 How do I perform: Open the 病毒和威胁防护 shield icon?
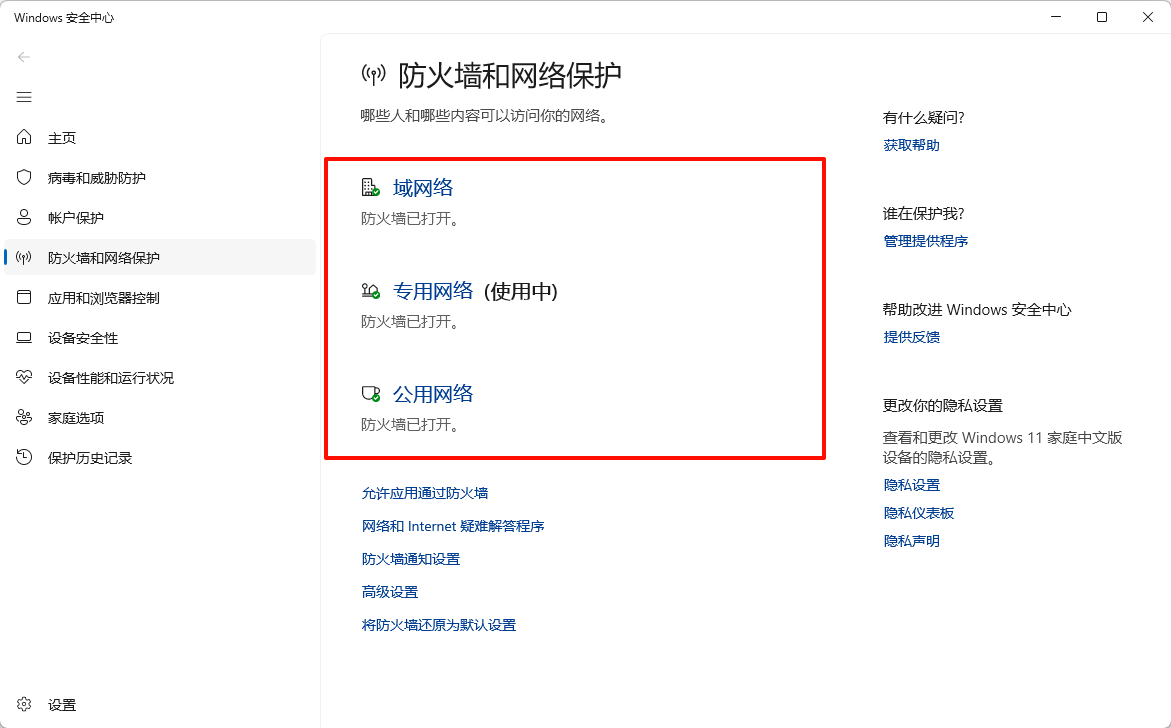tap(23, 177)
